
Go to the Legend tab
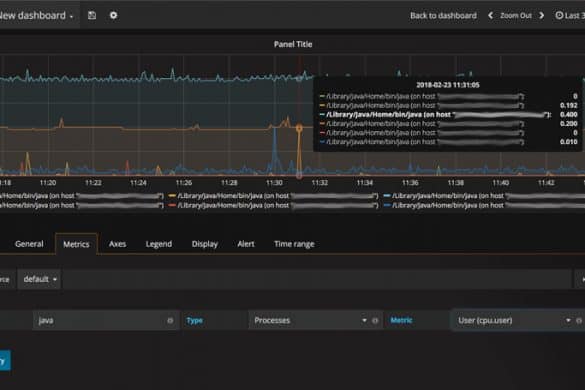pyautogui.click(x=159, y=244)
